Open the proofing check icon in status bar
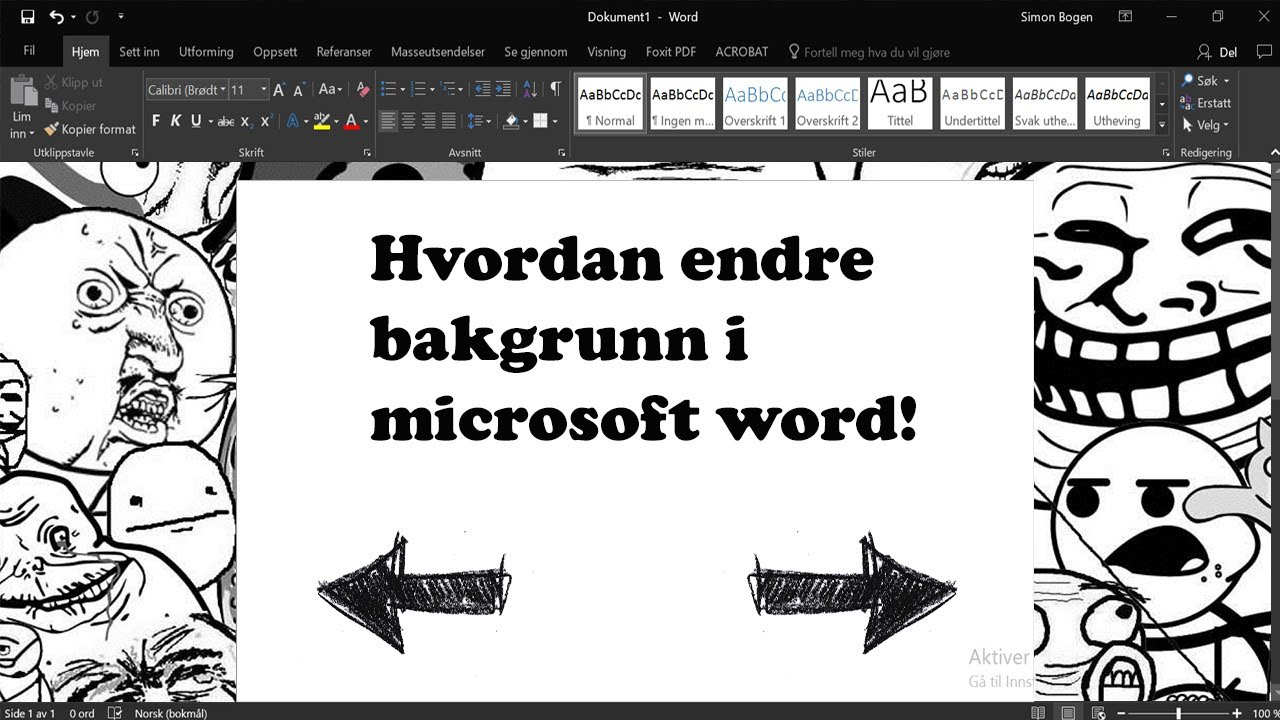1280x720 pixels. [115, 713]
